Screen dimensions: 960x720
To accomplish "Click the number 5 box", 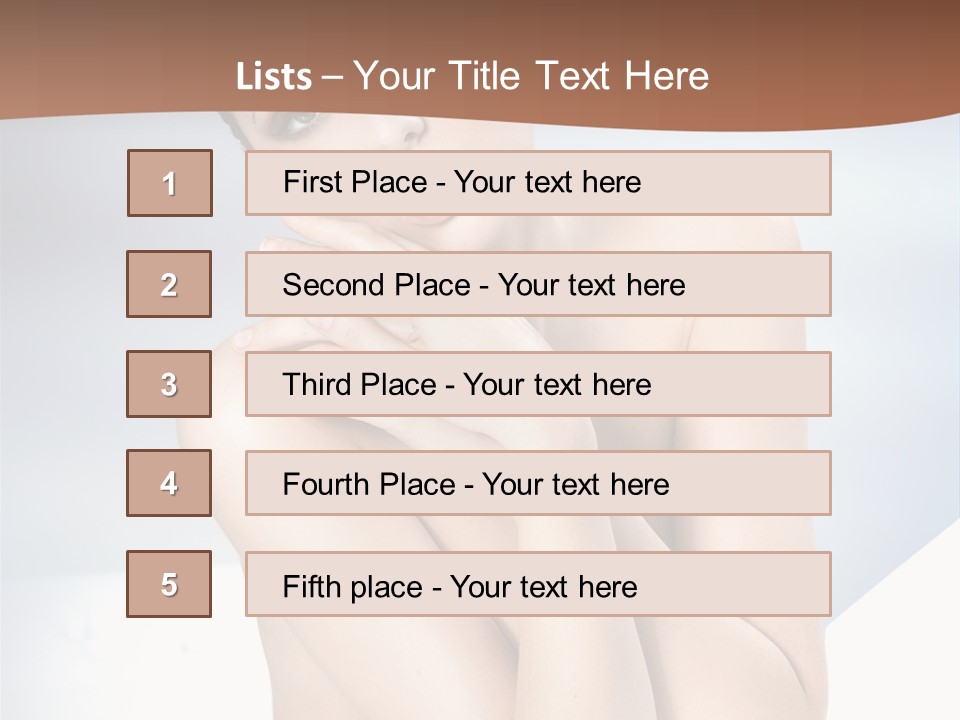I will coord(169,584).
